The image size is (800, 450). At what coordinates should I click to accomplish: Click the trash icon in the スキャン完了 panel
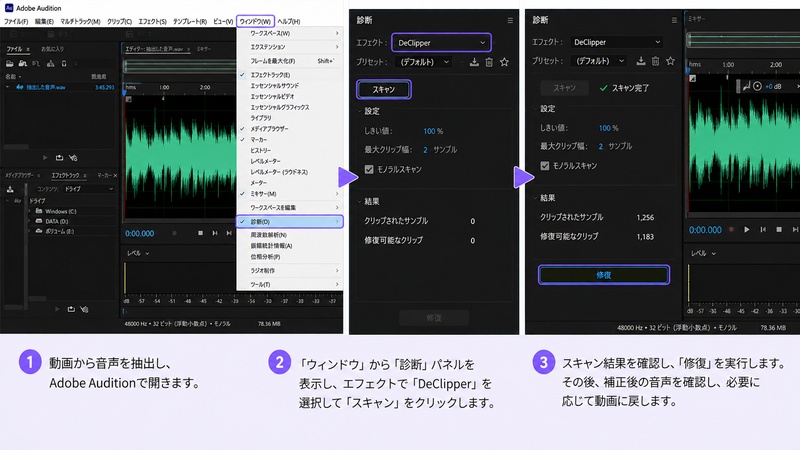[x=656, y=61]
